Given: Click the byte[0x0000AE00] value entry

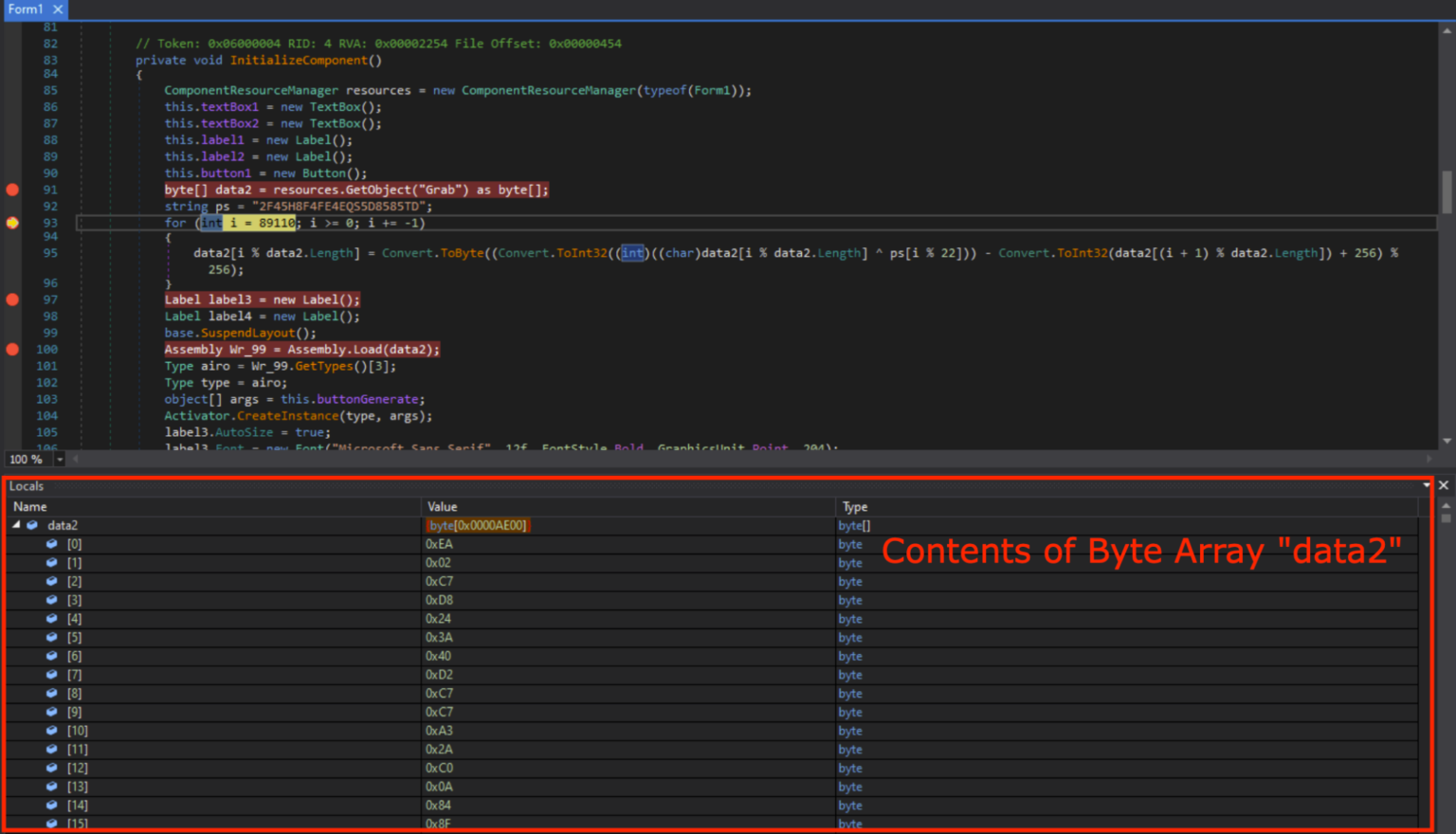Looking at the screenshot, I should 478,525.
